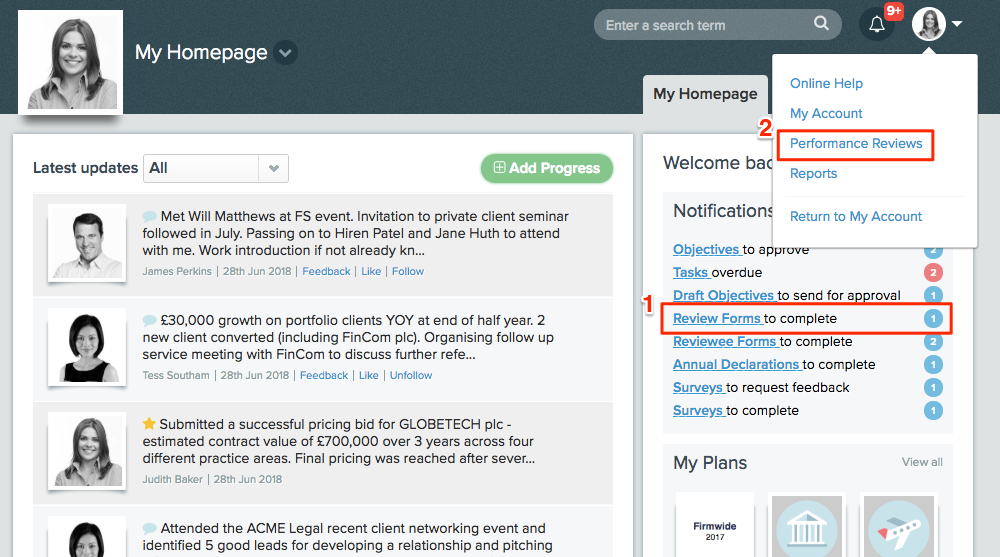Click View all in My Plans
Image resolution: width=1000 pixels, height=557 pixels.
tap(922, 462)
